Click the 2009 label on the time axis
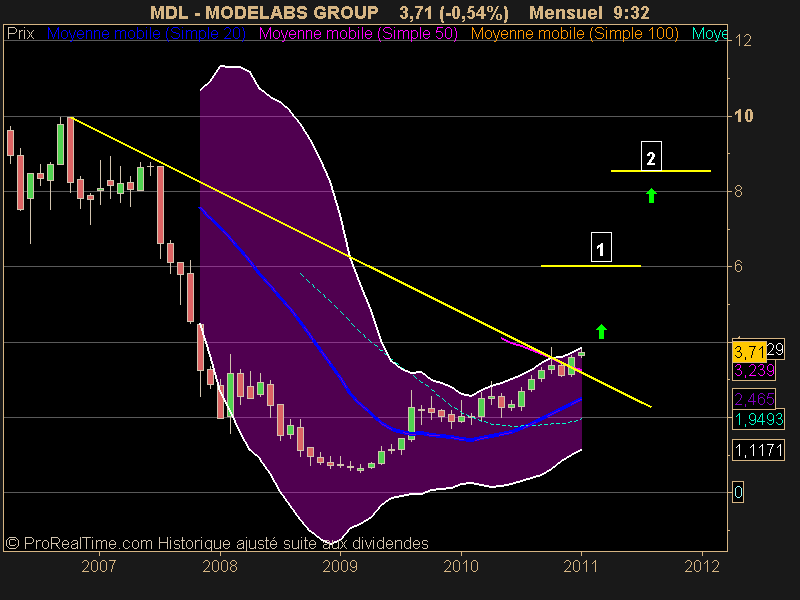Image resolution: width=800 pixels, height=600 pixels. (x=340, y=566)
